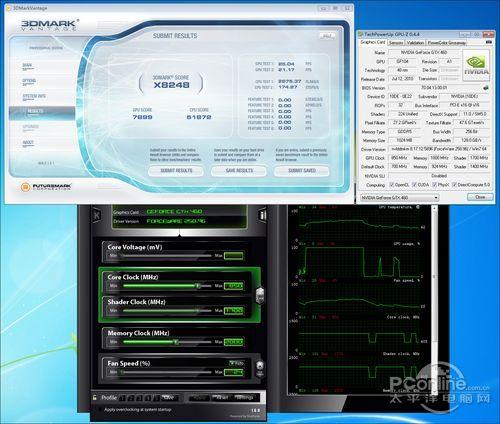Click the Driver Version field in GPU-Z

(x=439, y=149)
